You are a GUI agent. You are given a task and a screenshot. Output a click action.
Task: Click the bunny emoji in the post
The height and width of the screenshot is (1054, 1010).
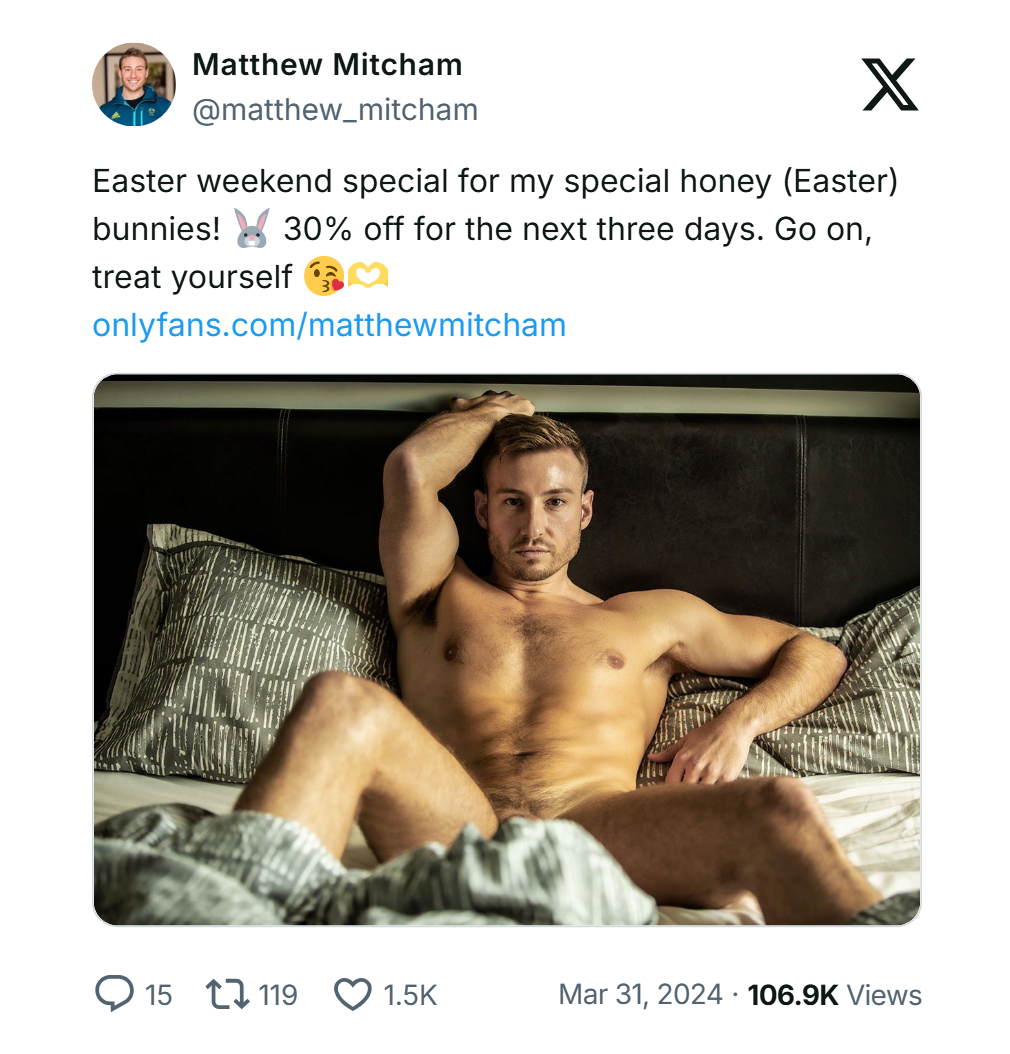pos(251,230)
